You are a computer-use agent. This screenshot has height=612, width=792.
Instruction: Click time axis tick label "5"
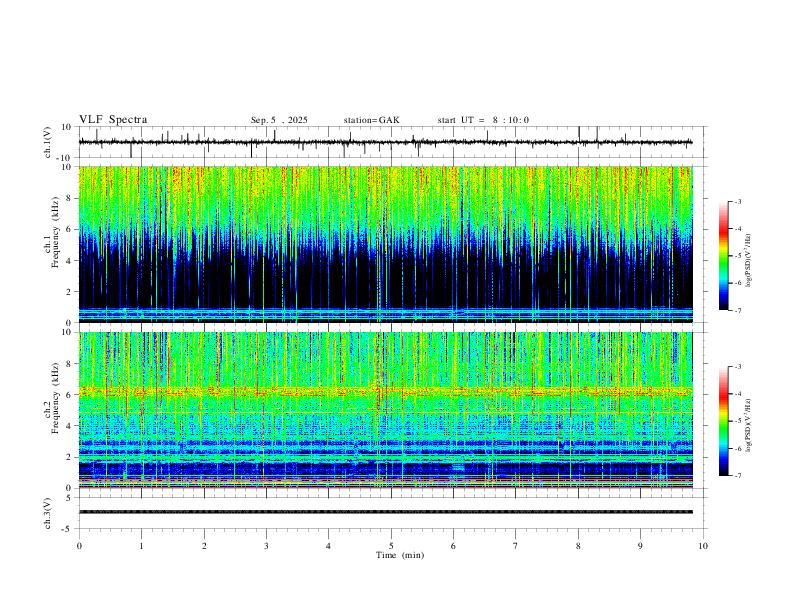pos(391,546)
